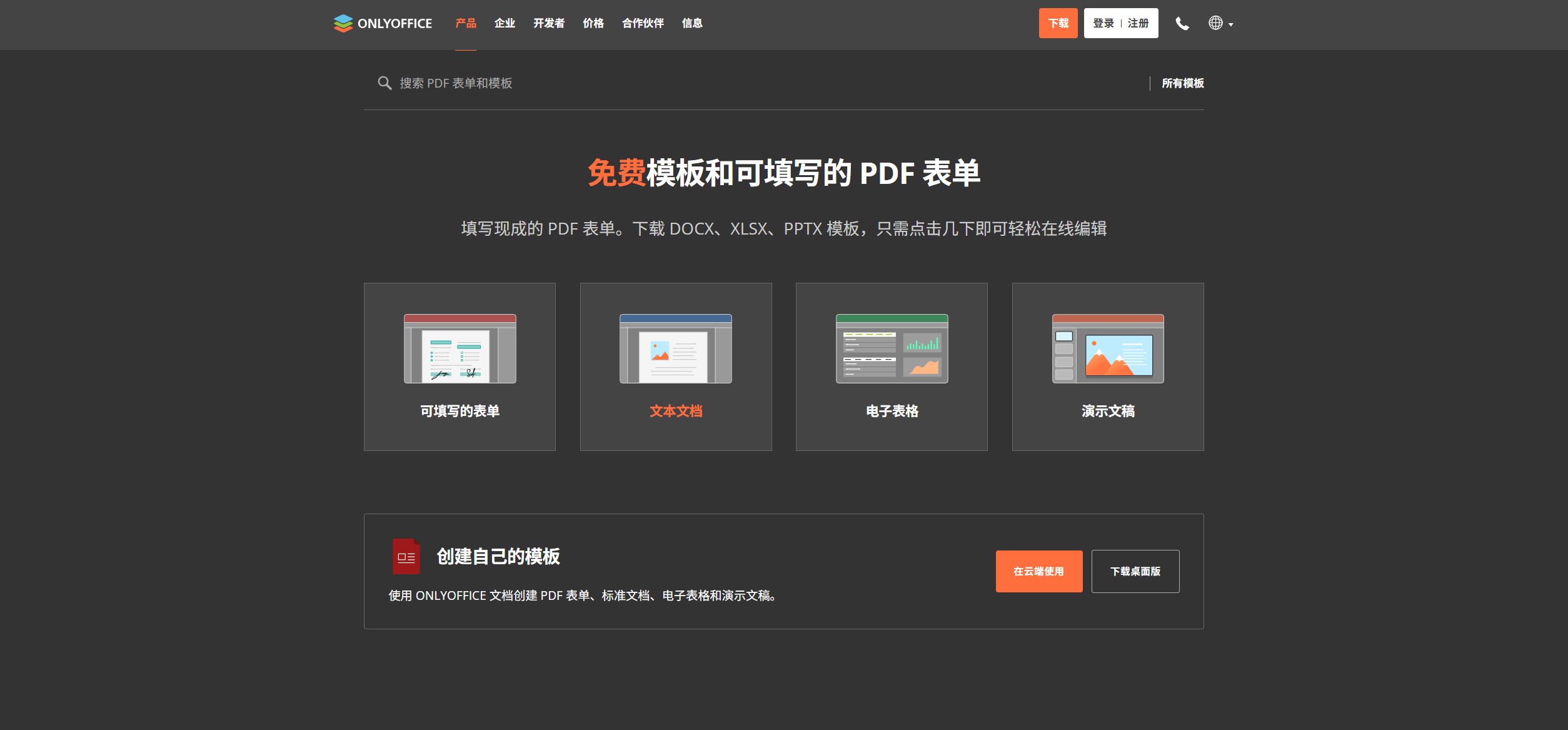Open the 价格 menu
The image size is (1568, 730).
click(593, 23)
